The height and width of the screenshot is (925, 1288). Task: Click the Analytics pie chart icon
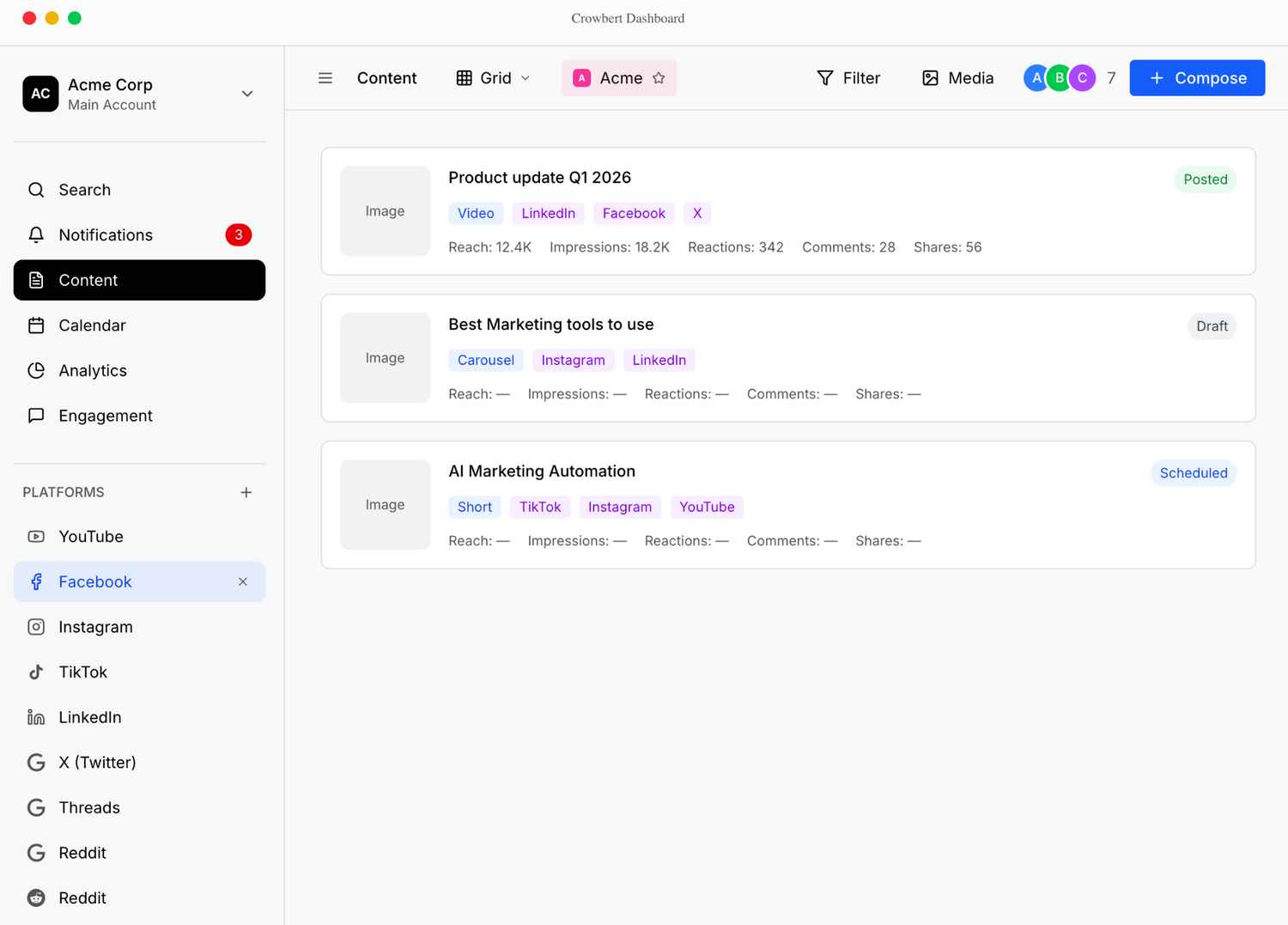[x=36, y=371]
